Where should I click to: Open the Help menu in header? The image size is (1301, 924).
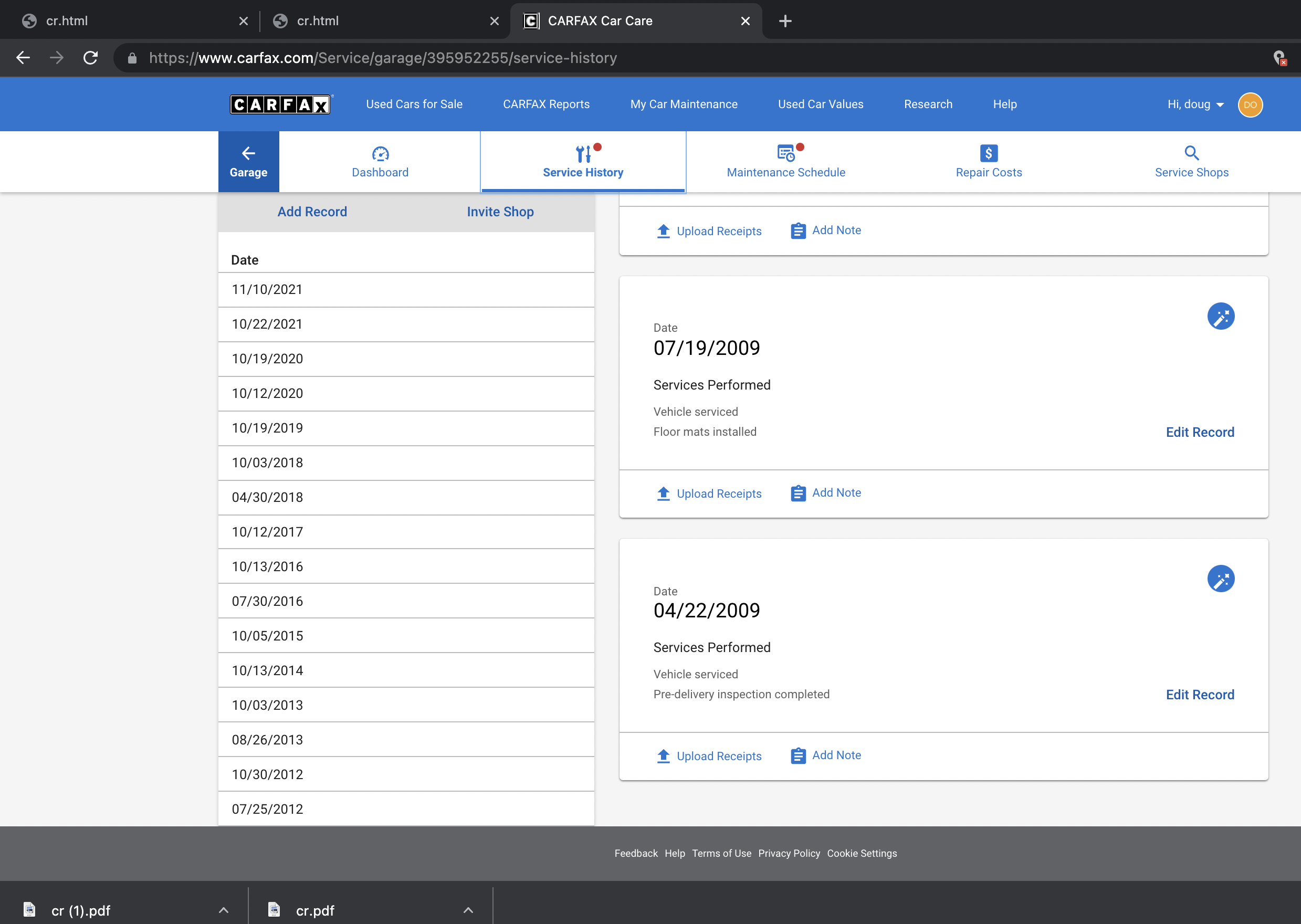tap(1004, 104)
